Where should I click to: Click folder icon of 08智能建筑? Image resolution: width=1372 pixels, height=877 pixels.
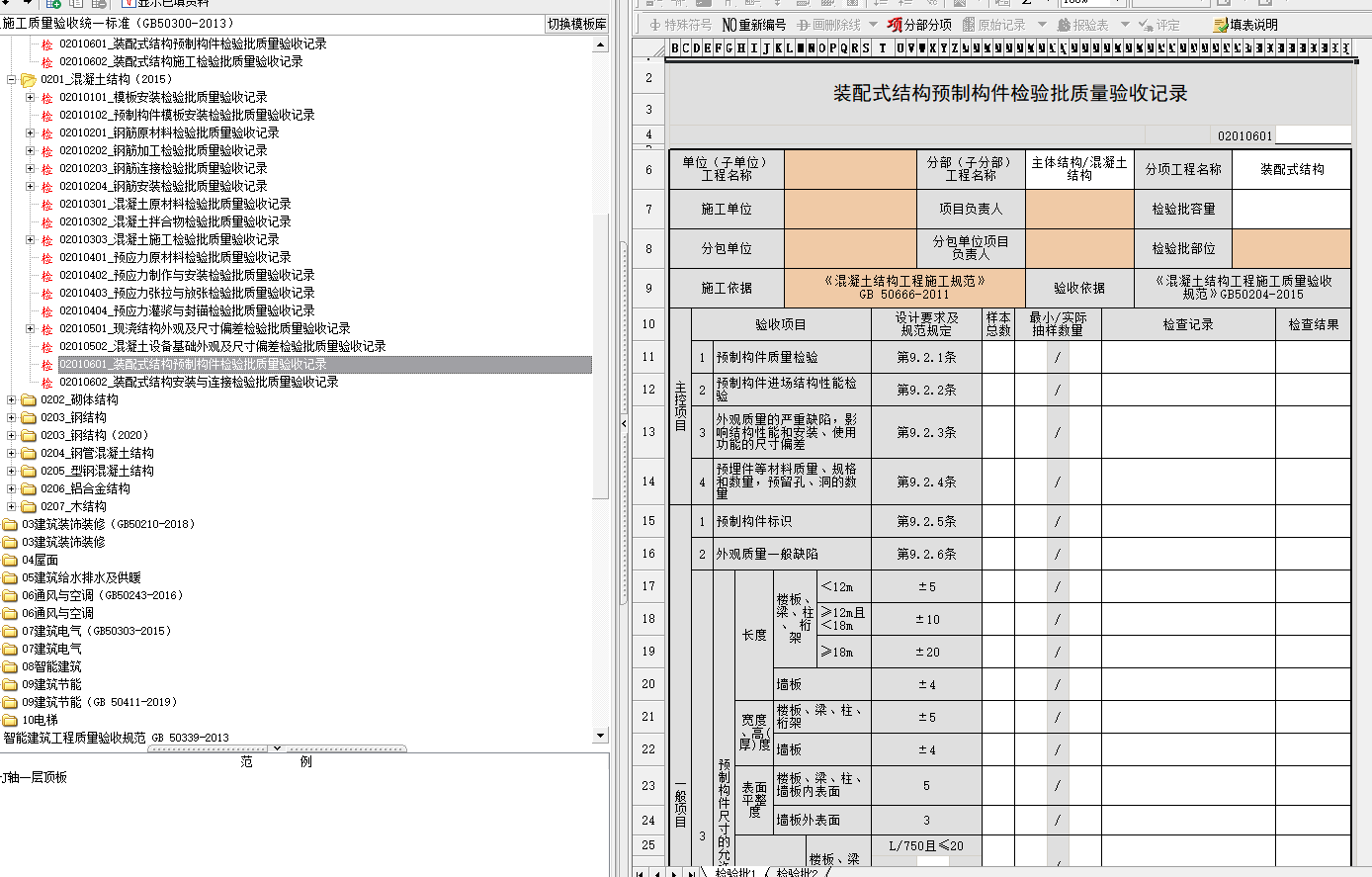[10, 667]
